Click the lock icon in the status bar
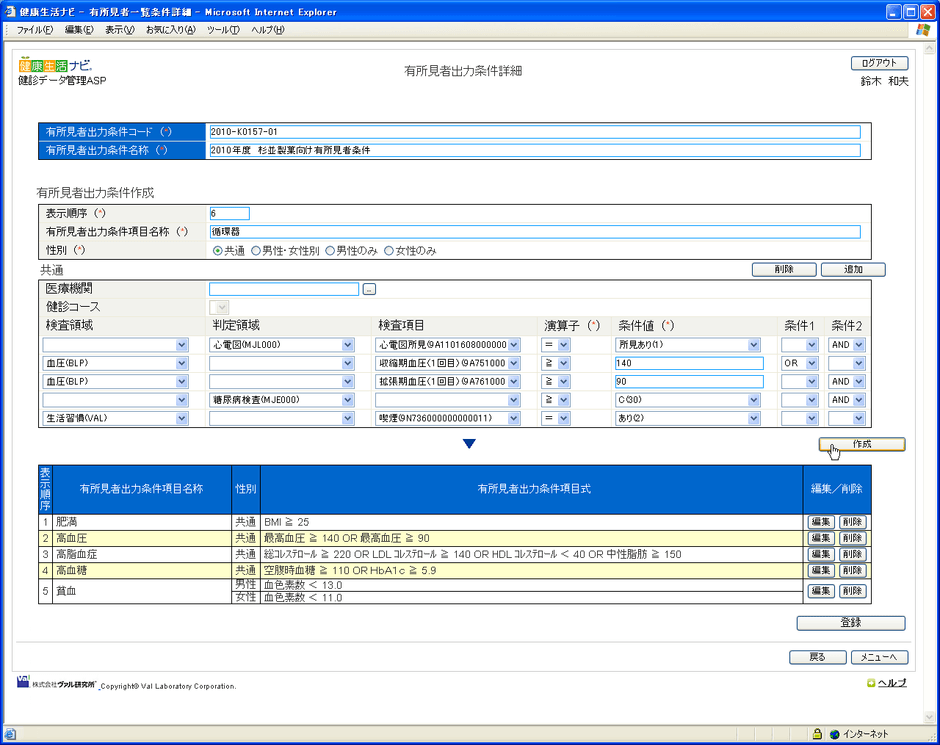 click(x=816, y=733)
